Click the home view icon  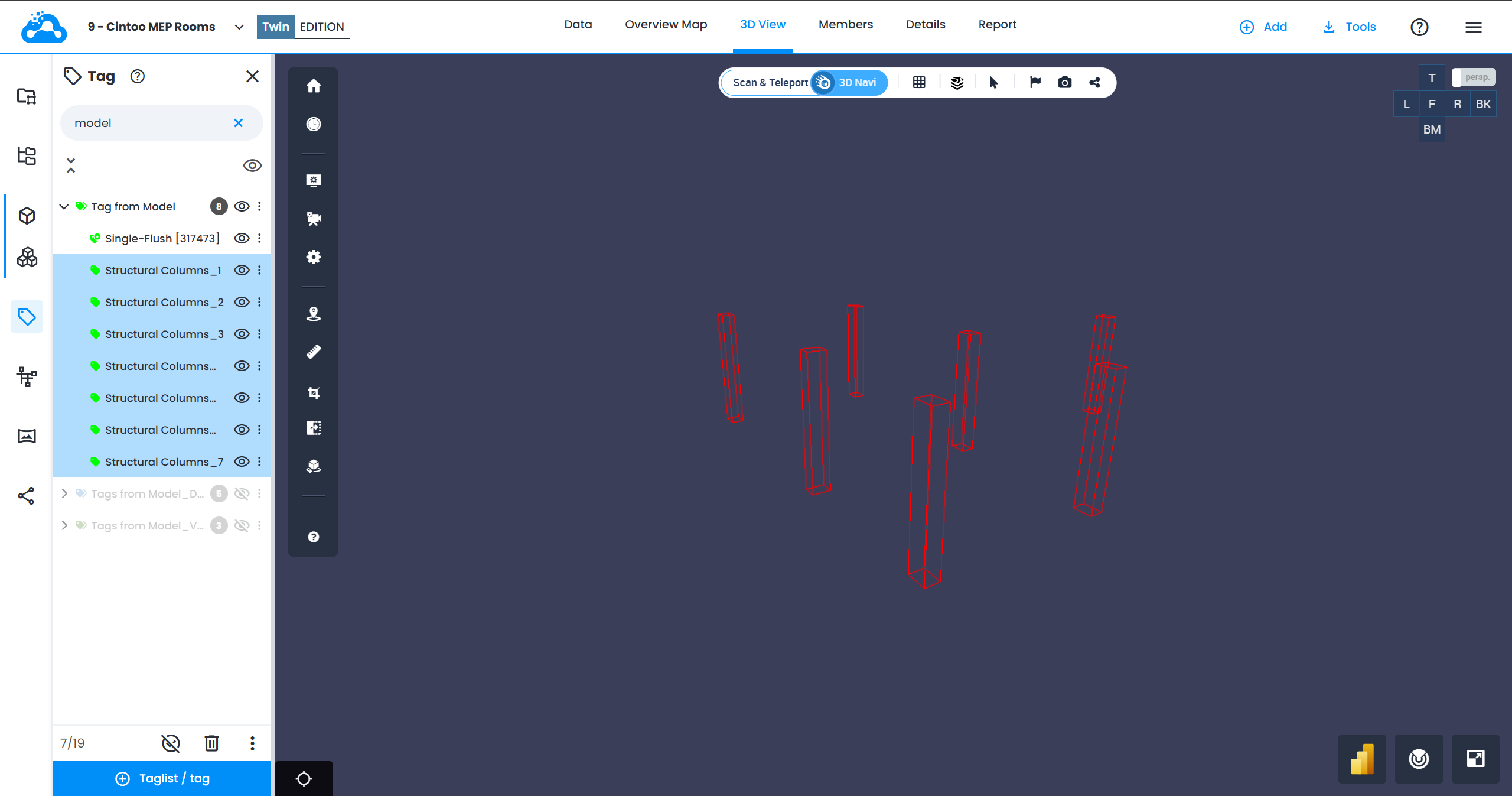(x=314, y=86)
